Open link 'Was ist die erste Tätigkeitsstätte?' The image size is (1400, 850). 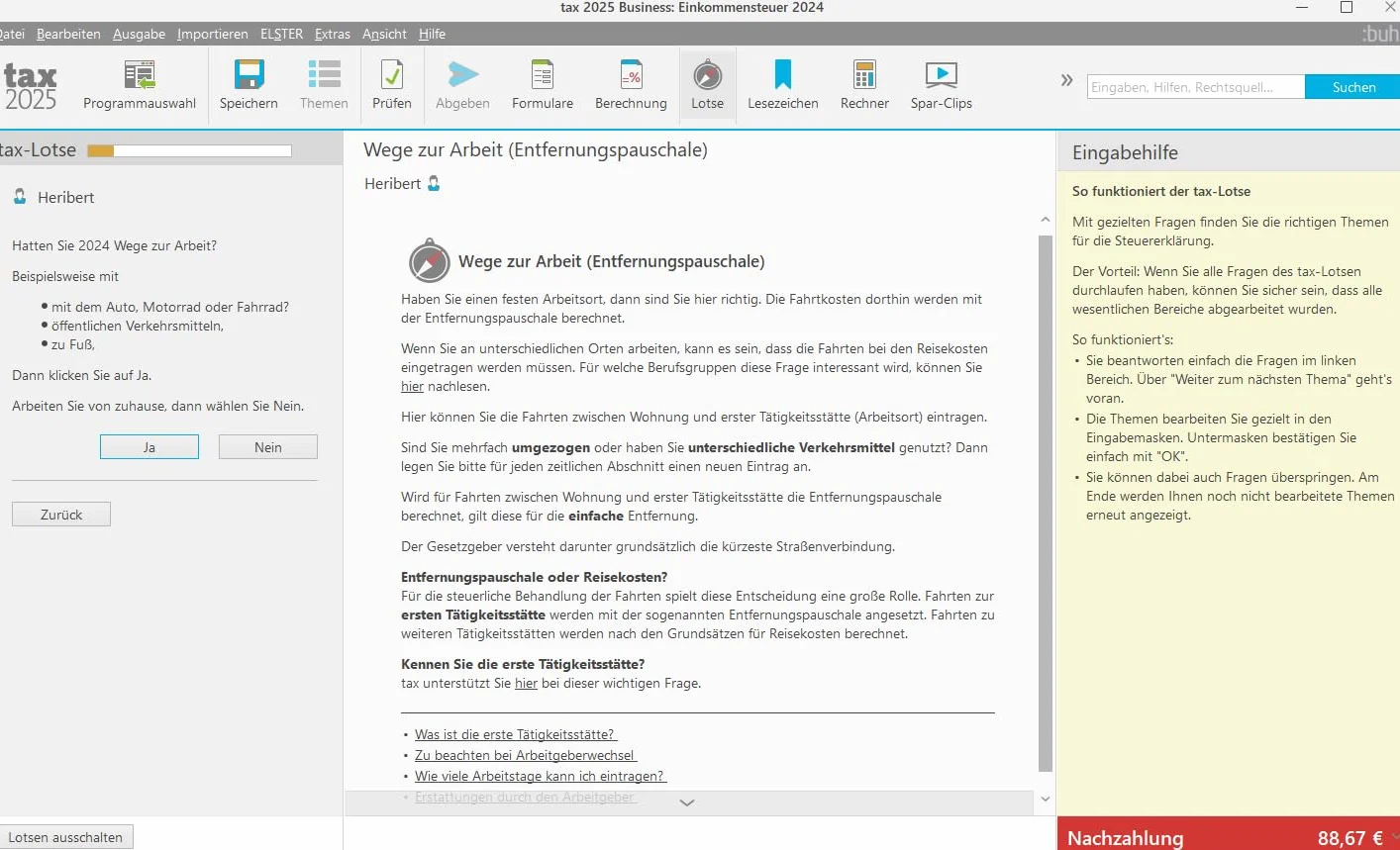point(515,734)
